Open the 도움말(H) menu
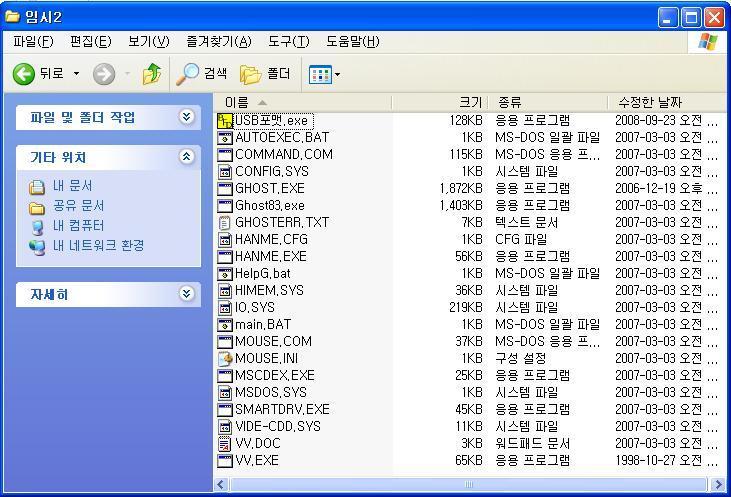The image size is (731, 497). [x=352, y=41]
